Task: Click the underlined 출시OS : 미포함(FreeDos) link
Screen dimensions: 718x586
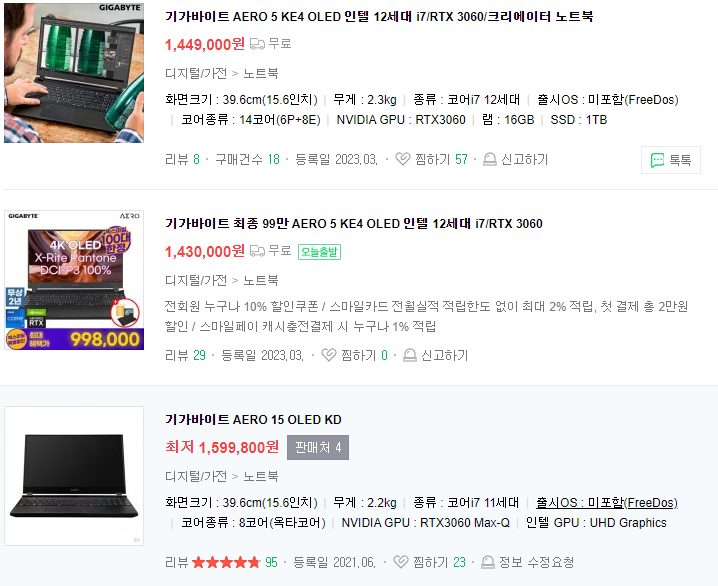Action: click(x=607, y=502)
